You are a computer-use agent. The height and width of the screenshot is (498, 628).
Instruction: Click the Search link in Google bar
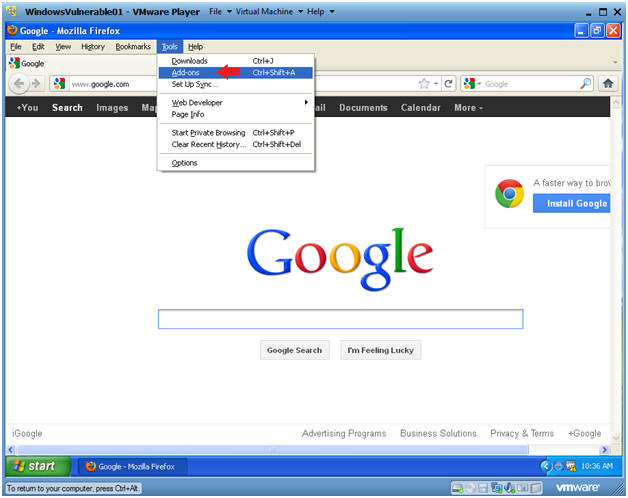click(x=67, y=107)
